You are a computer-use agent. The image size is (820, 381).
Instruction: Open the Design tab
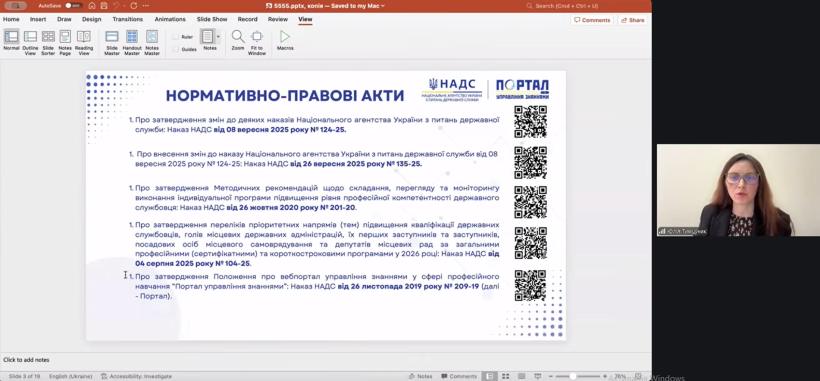(92, 19)
